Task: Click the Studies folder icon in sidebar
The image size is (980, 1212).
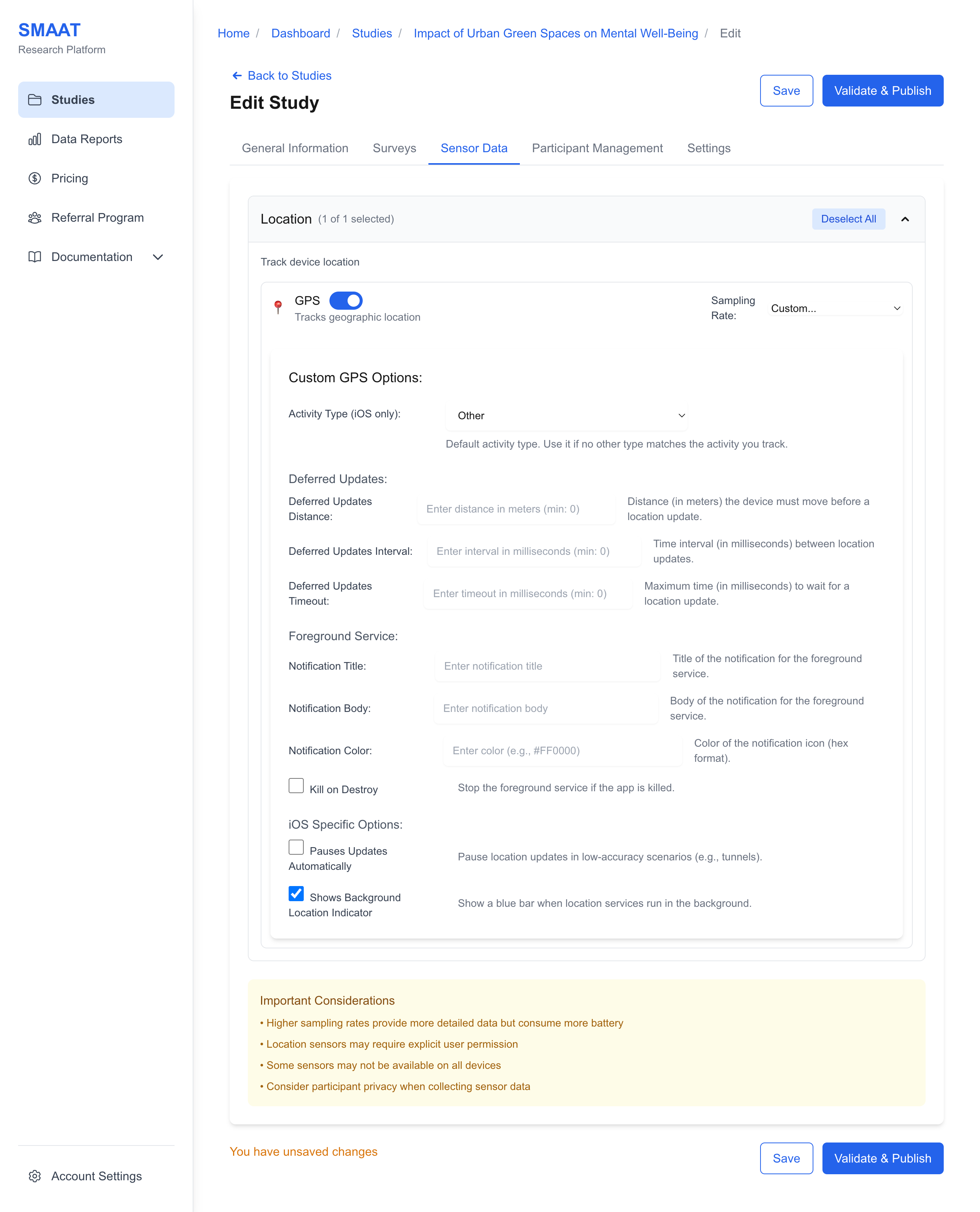Action: click(x=34, y=100)
